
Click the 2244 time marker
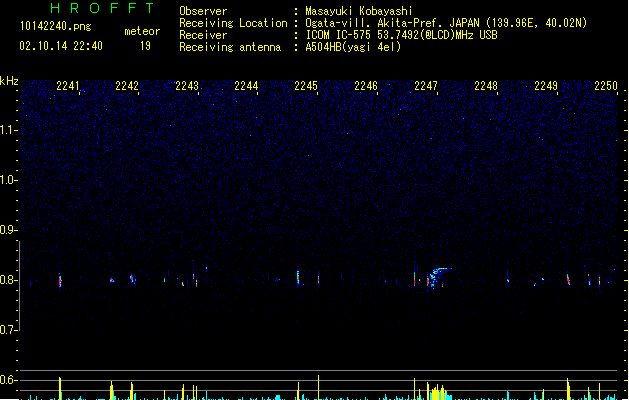pos(246,86)
